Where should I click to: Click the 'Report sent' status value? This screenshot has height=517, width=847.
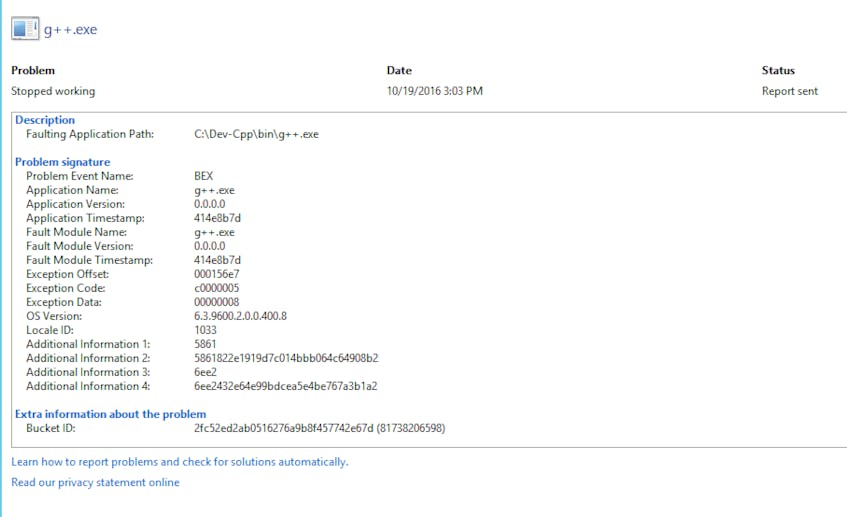(x=789, y=91)
